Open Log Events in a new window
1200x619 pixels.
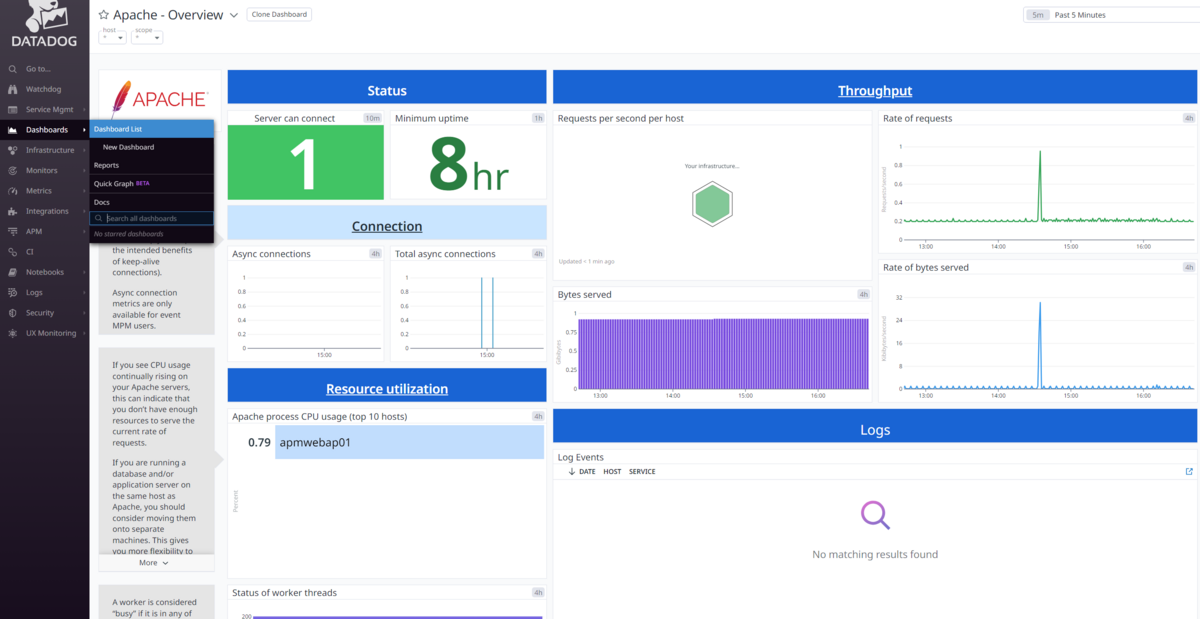pyautogui.click(x=1189, y=472)
